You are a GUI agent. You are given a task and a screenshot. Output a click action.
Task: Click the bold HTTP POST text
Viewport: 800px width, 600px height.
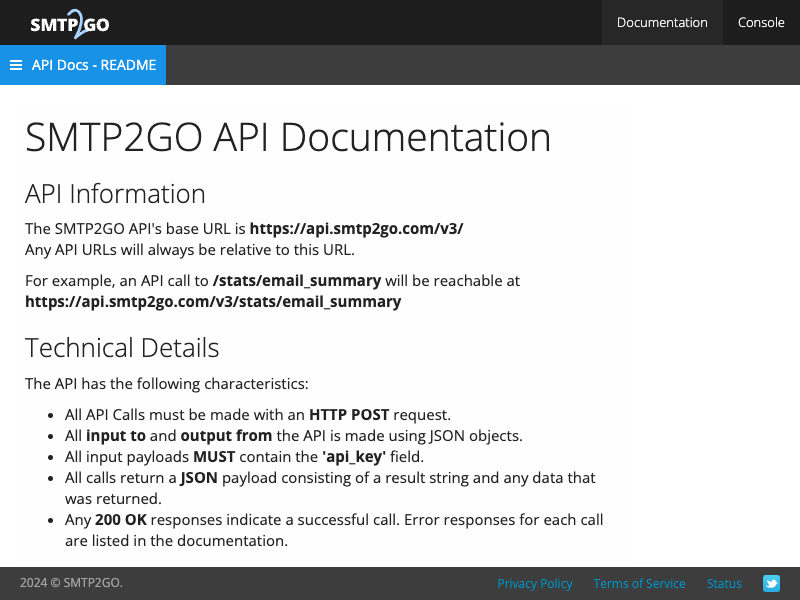coord(349,415)
